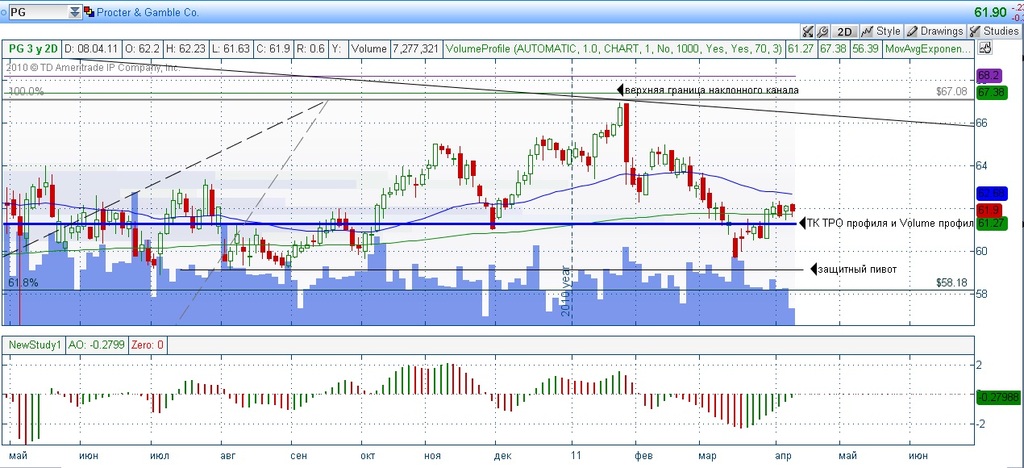This screenshot has height=468, width=1024.
Task: Click the NewStudy1 lower study label
Action: click(x=33, y=344)
